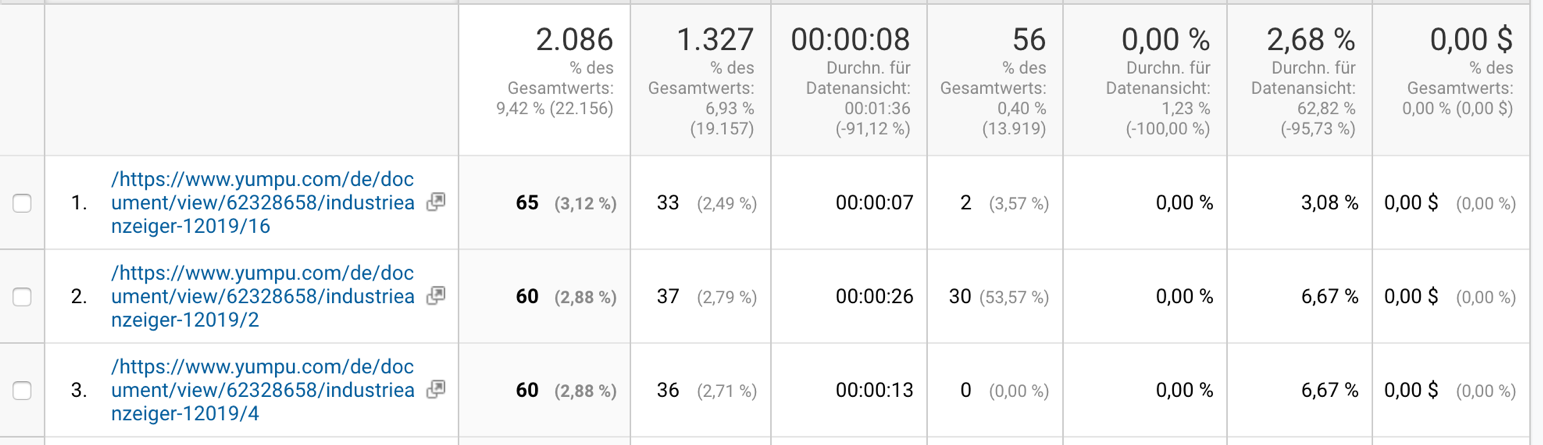Click the 1.327 summary total
Image resolution: width=1543 pixels, height=445 pixels.
[716, 40]
